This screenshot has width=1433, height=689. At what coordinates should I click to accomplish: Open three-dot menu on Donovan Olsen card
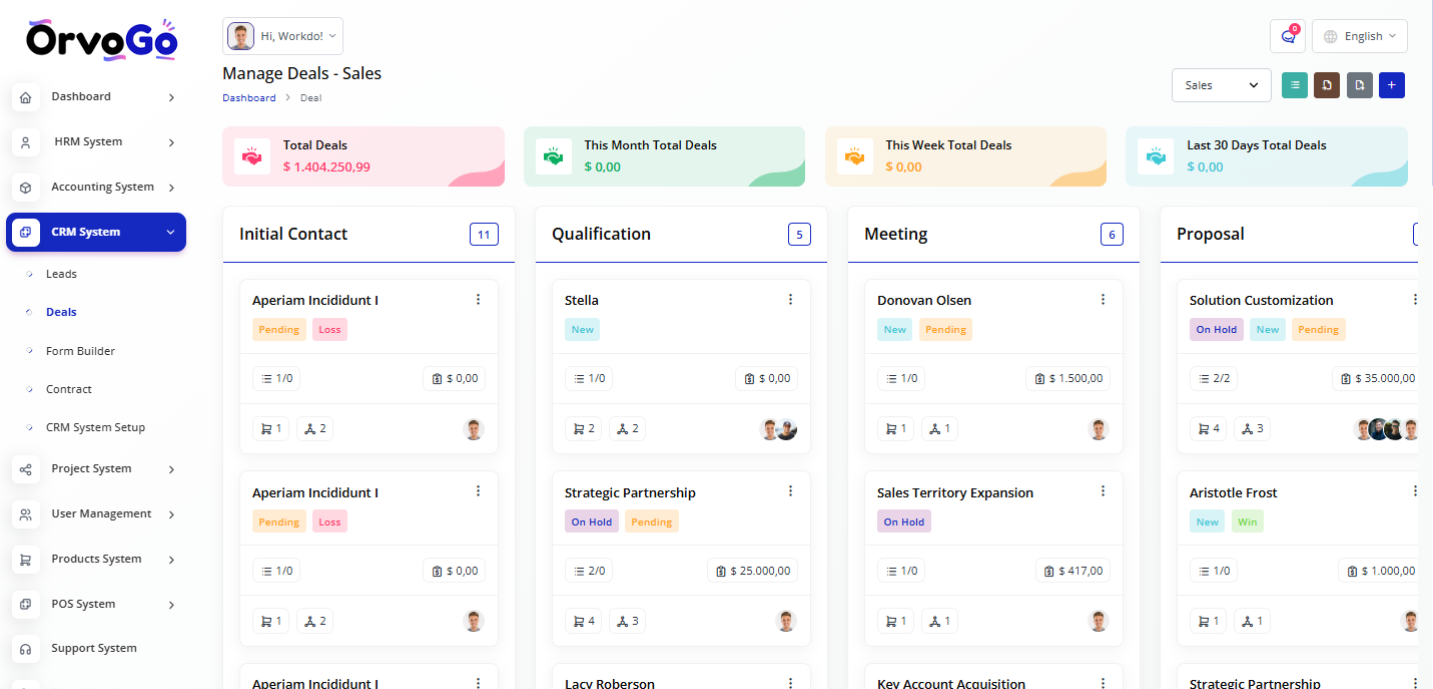[1103, 300]
